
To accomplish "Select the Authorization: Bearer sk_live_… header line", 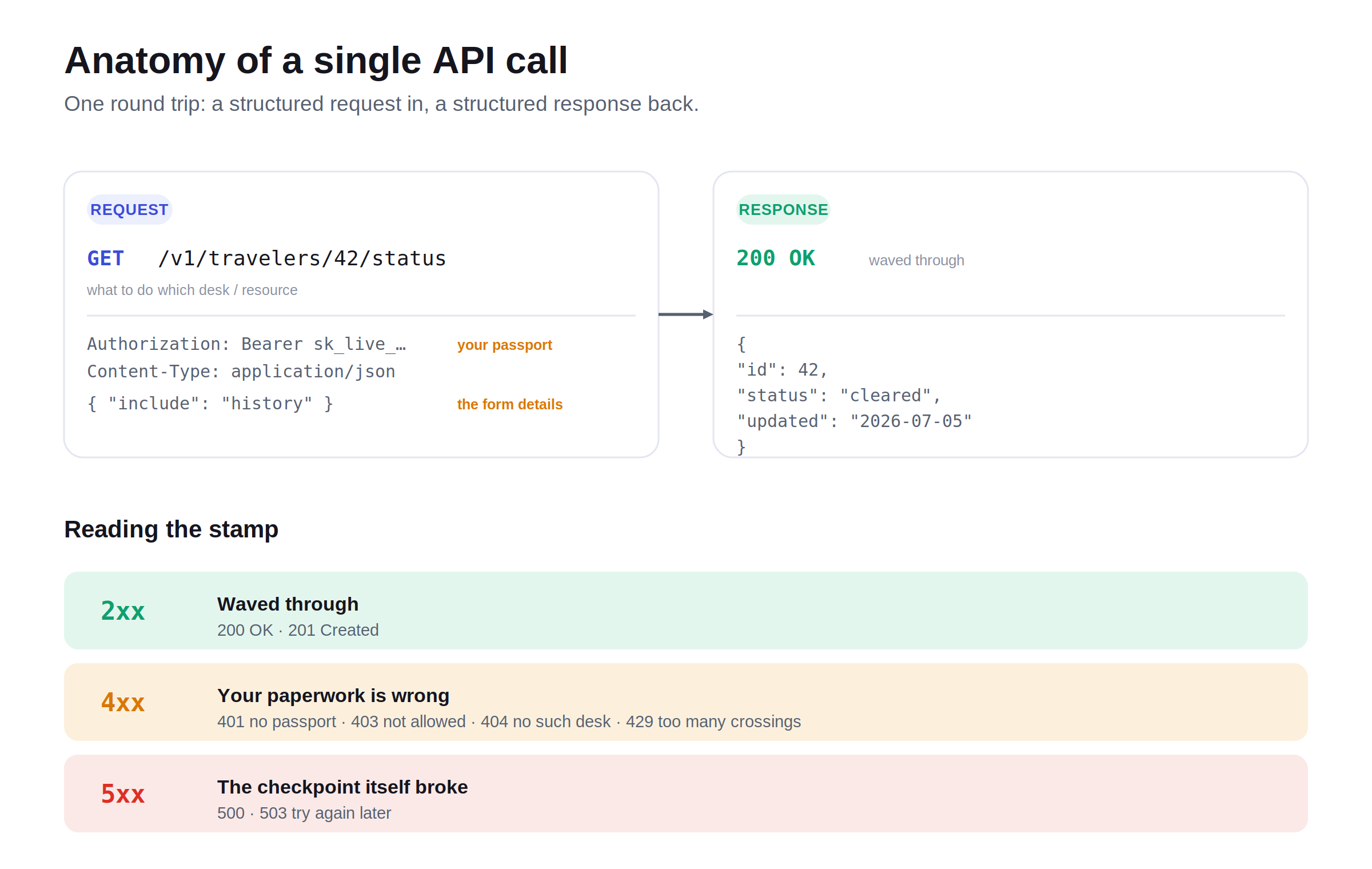I will tap(246, 344).
